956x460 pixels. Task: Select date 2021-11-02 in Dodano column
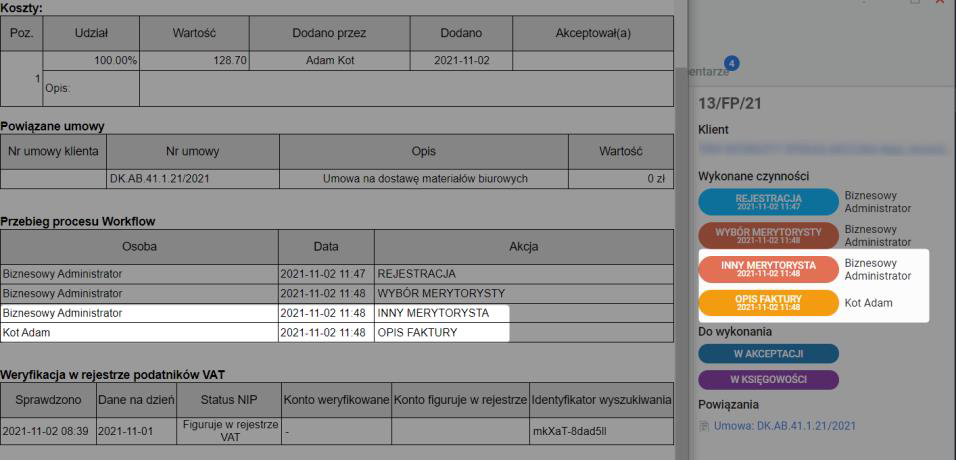[x=462, y=61]
